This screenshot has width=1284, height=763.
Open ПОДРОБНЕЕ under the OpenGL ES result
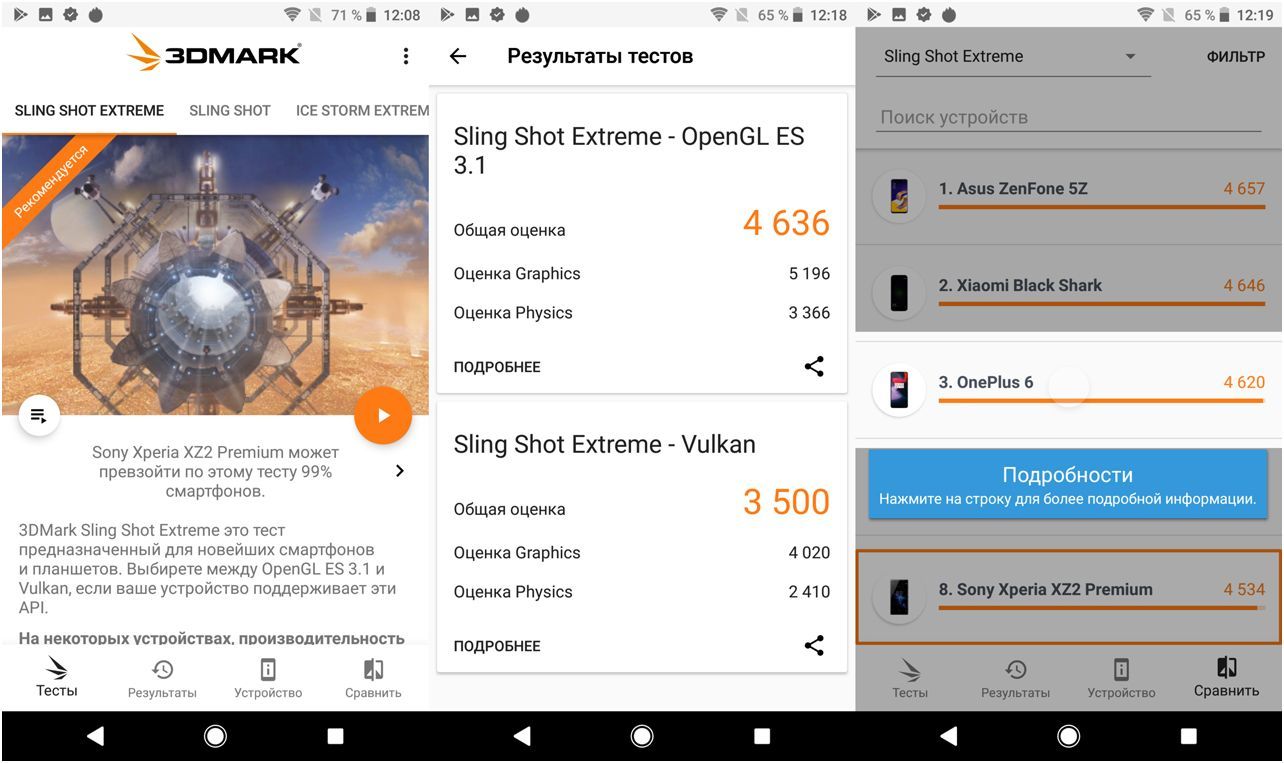pos(497,367)
